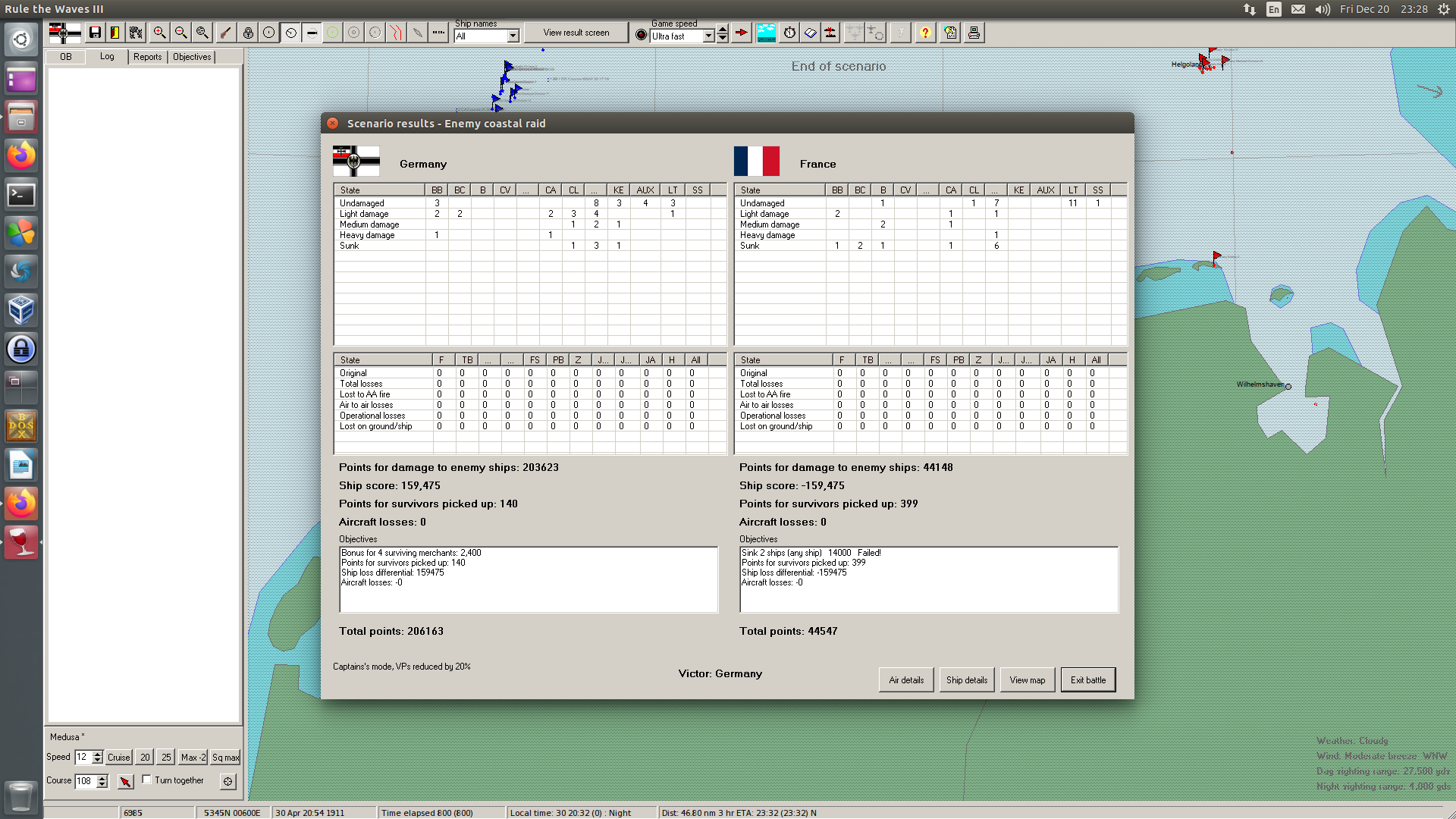The image size is (1456, 819).
Task: Click the crosshair center-on-ship button
Action: (227, 781)
